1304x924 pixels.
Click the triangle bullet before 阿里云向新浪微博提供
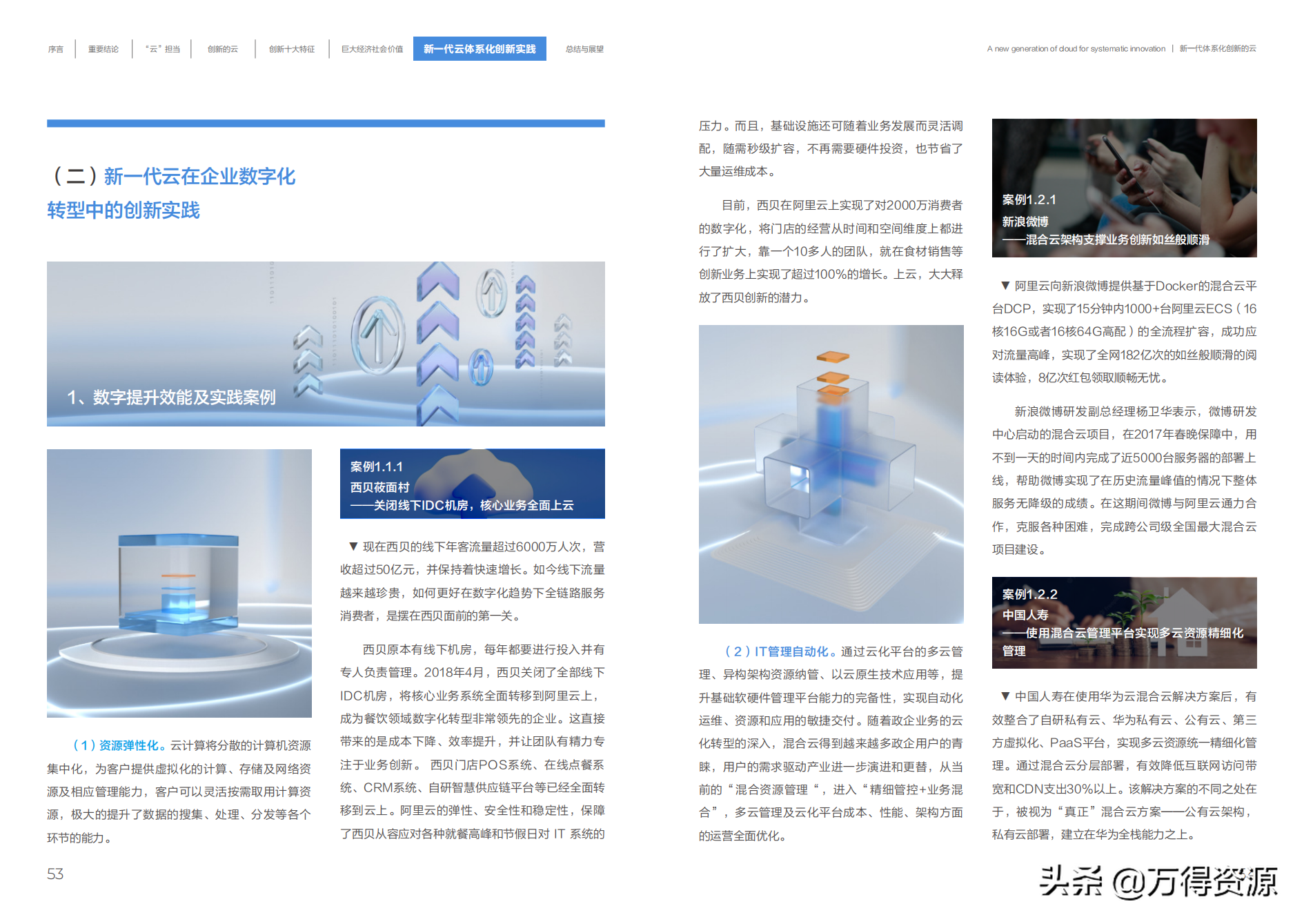1005,286
